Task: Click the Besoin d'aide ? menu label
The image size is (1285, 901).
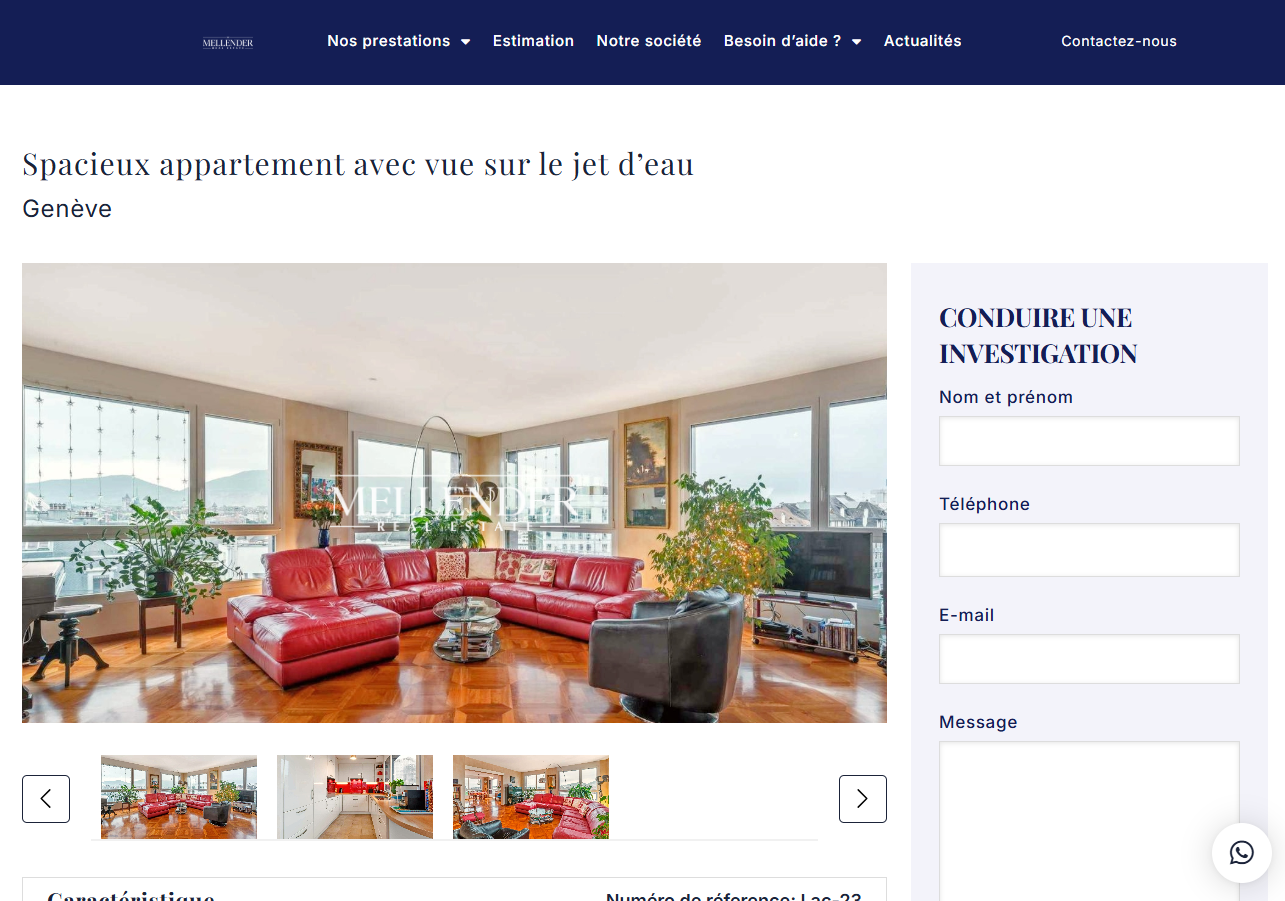Action: point(783,41)
